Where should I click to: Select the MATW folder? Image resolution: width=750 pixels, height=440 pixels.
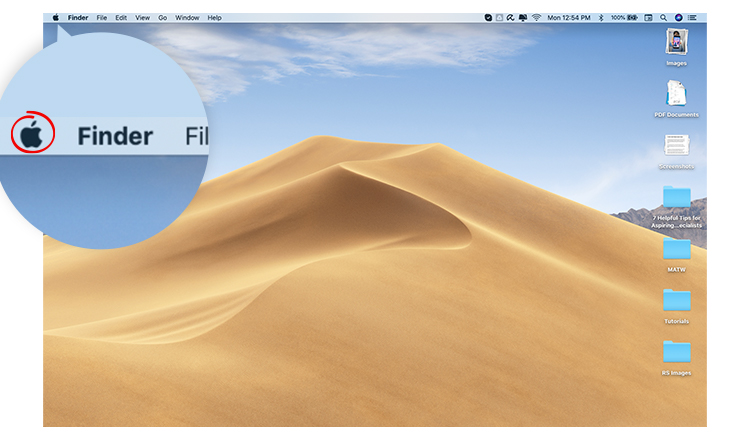[676, 255]
